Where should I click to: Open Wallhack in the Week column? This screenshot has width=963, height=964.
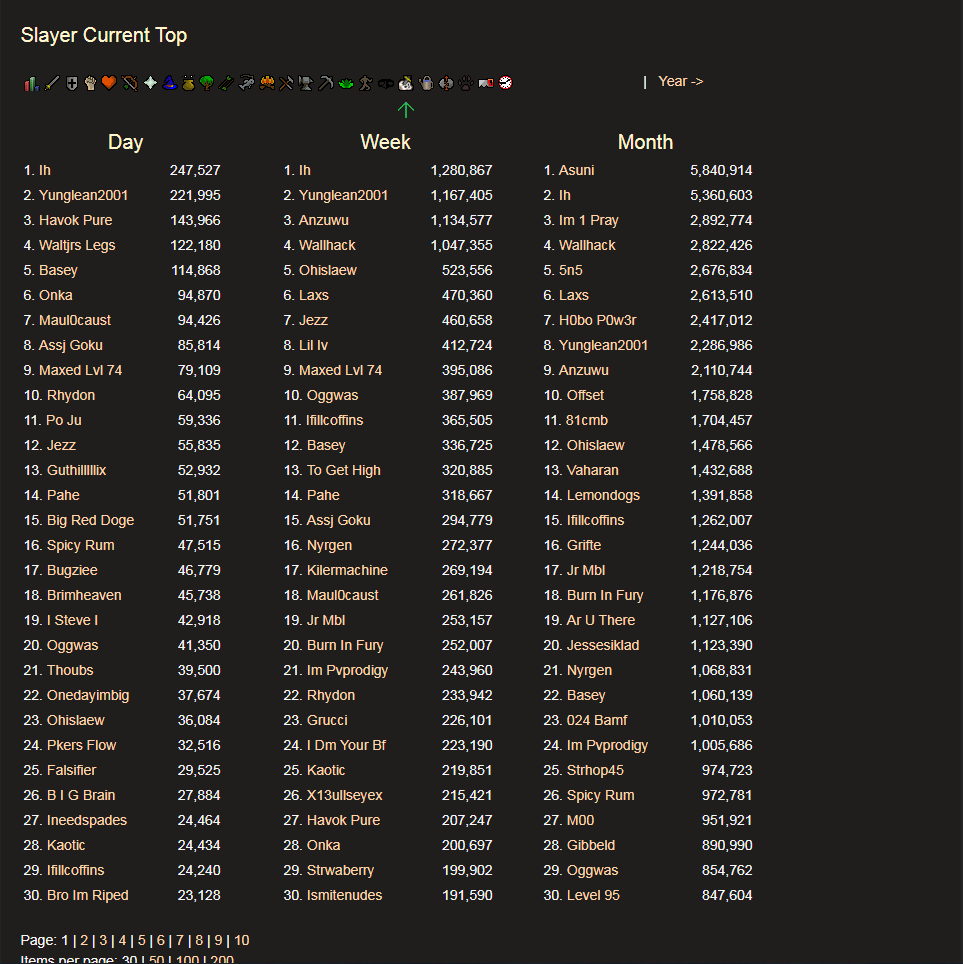pyautogui.click(x=327, y=245)
